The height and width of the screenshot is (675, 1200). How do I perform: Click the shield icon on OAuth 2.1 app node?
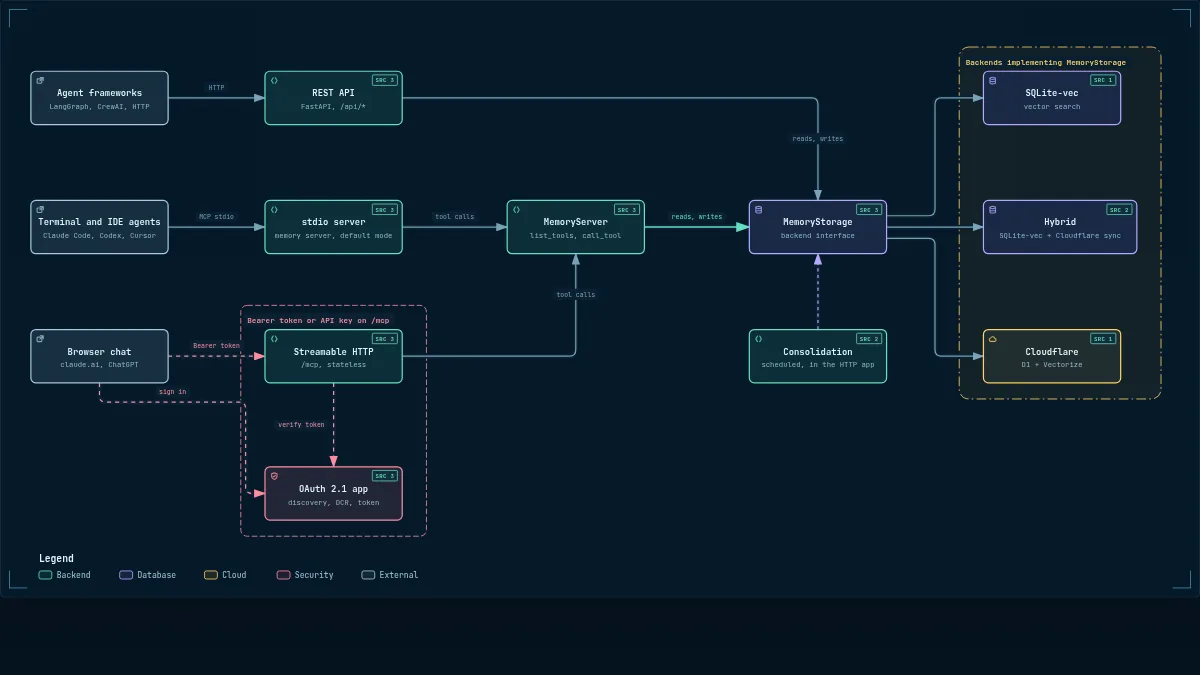click(x=274, y=476)
